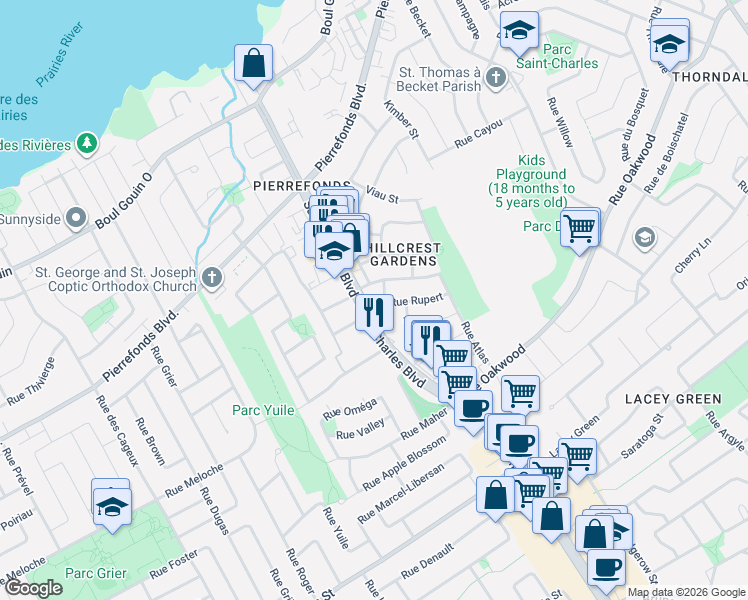Select the grocery cart marker on Rue Oakwood near Parc D
The width and height of the screenshot is (748, 600).
click(x=580, y=229)
